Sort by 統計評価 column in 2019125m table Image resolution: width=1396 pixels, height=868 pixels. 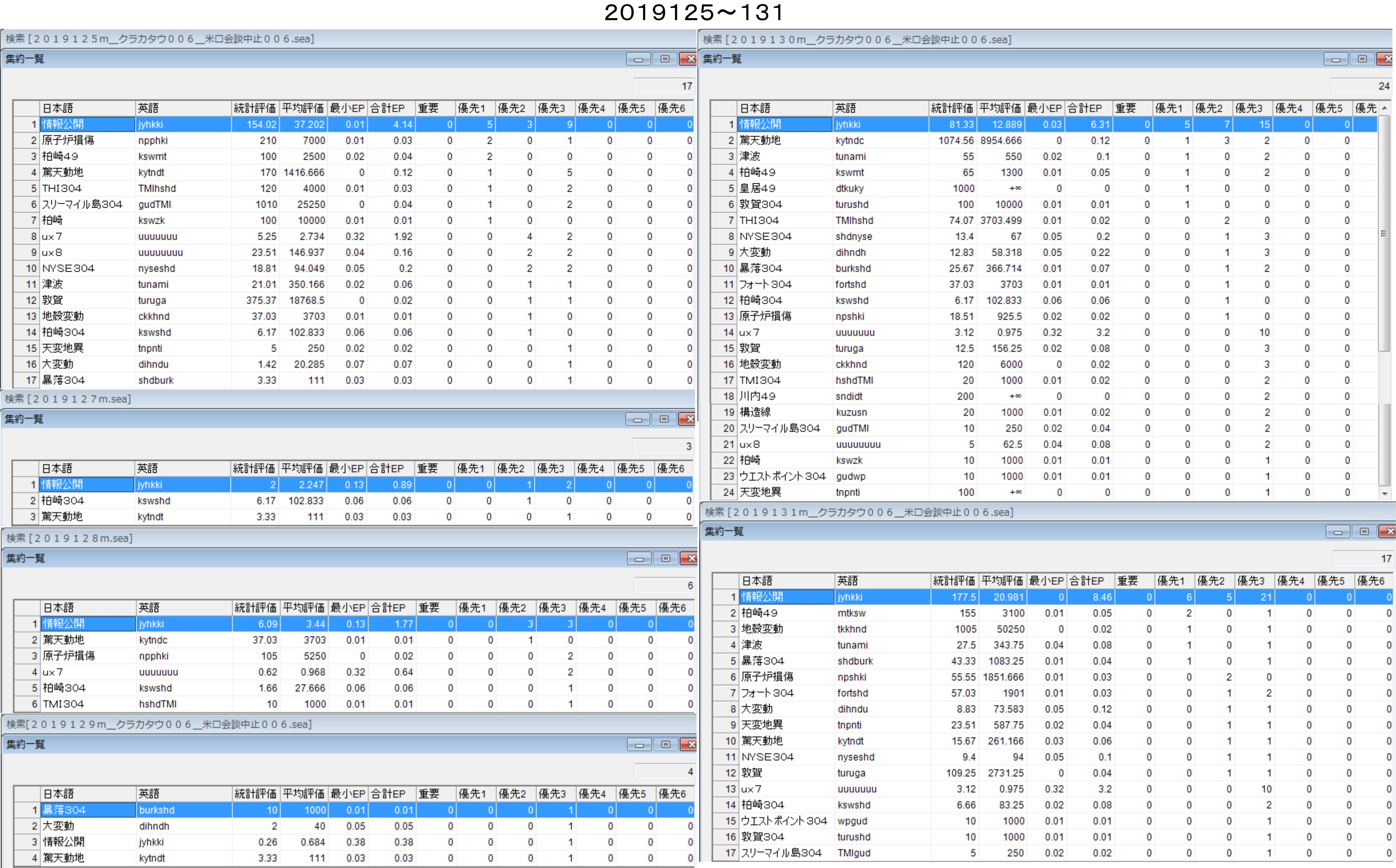[x=254, y=108]
